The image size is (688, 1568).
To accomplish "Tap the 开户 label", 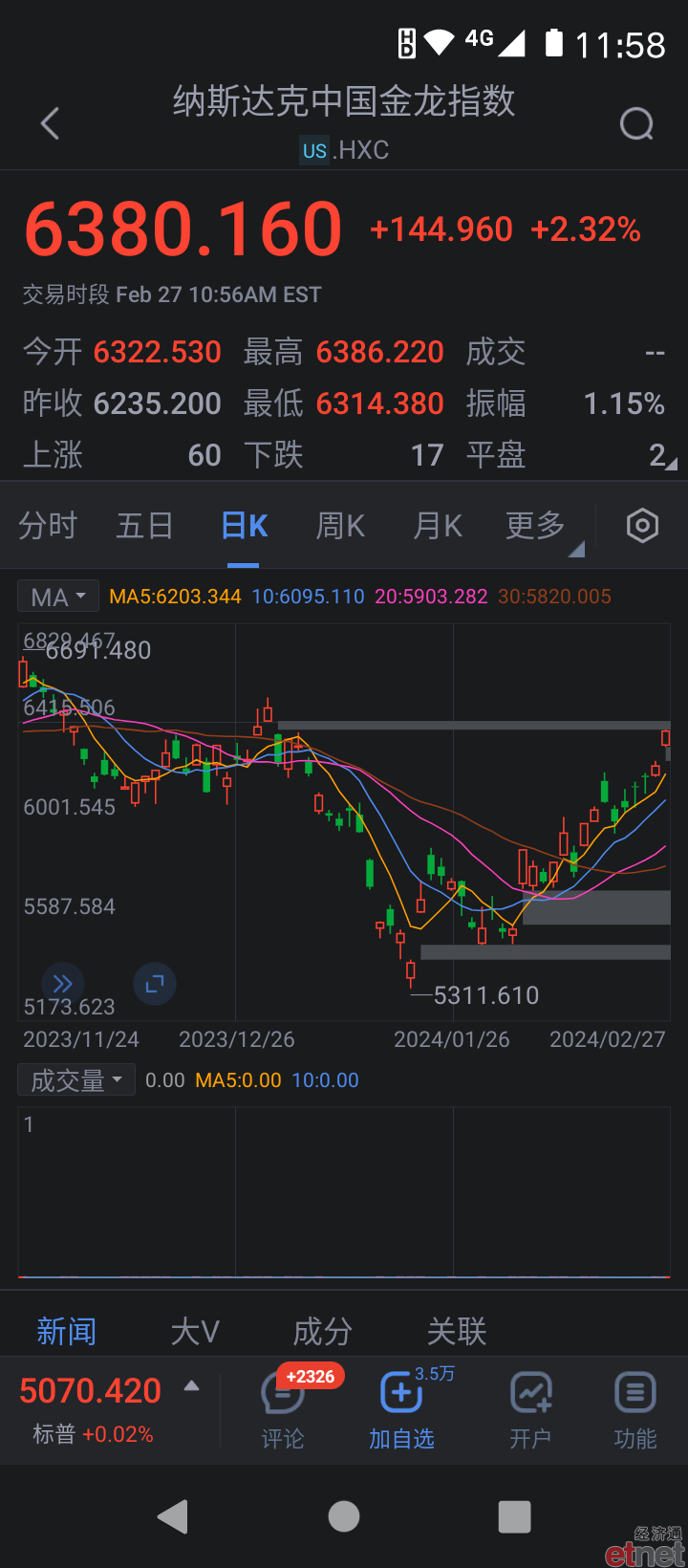I will coord(530,1439).
